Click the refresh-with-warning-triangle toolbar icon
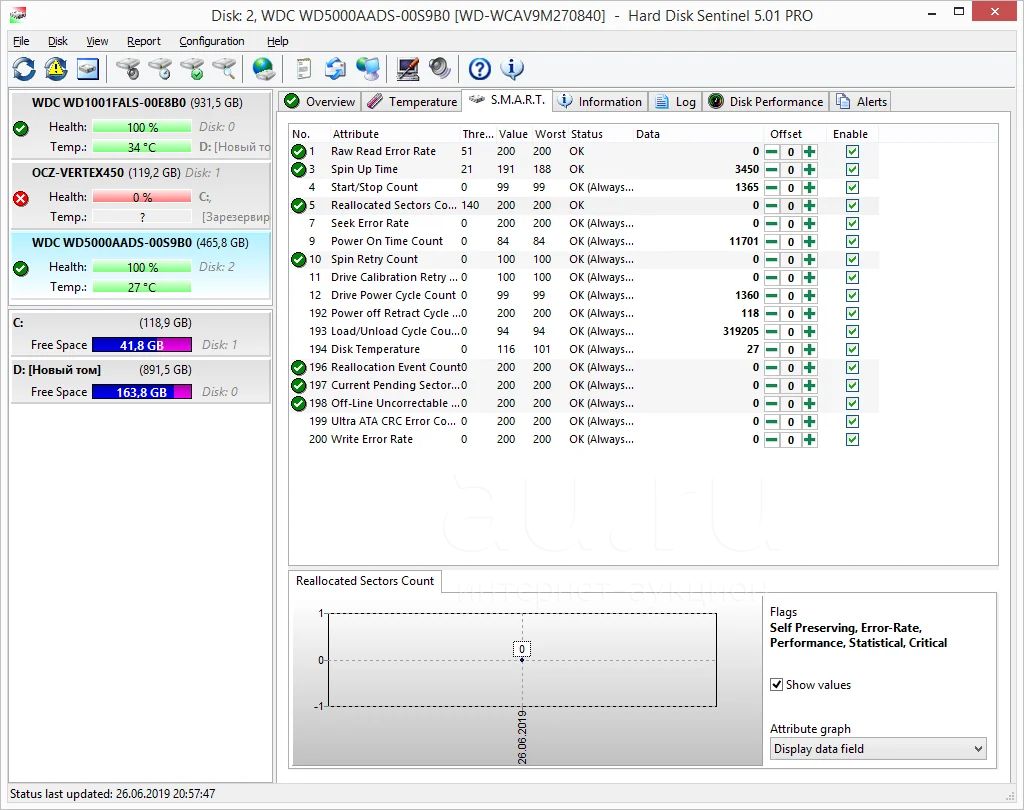Image resolution: width=1024 pixels, height=810 pixels. tap(56, 69)
